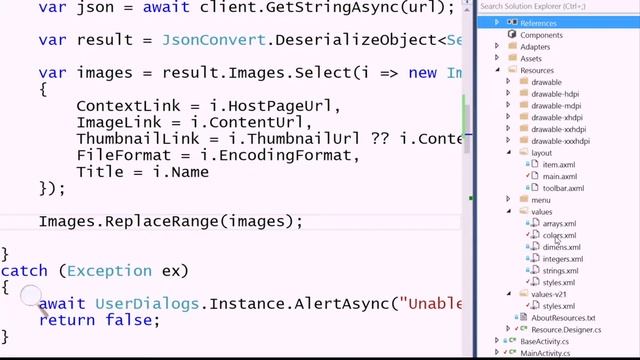640x360 pixels.
Task: Open arrays.xml file
Action: [559, 224]
